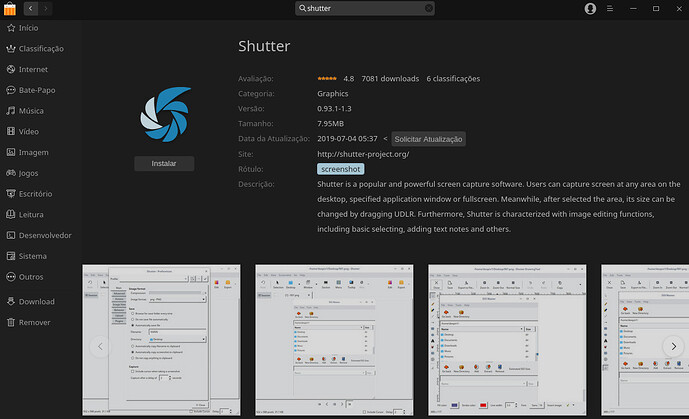Go back with the left arrow button

(31, 8)
